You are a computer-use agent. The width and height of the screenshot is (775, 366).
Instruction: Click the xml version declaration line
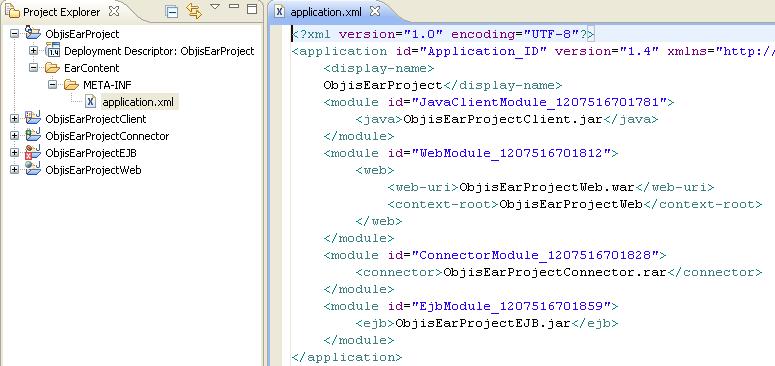pyautogui.click(x=443, y=34)
